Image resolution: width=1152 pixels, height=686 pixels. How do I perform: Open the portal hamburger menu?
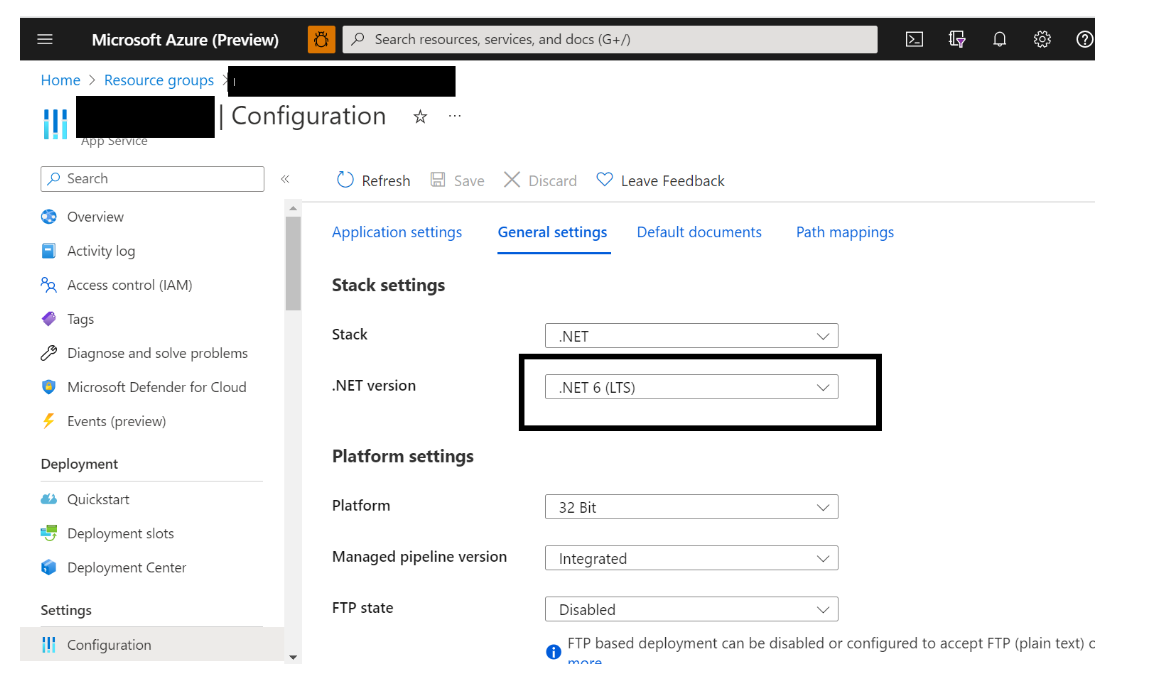(x=44, y=39)
